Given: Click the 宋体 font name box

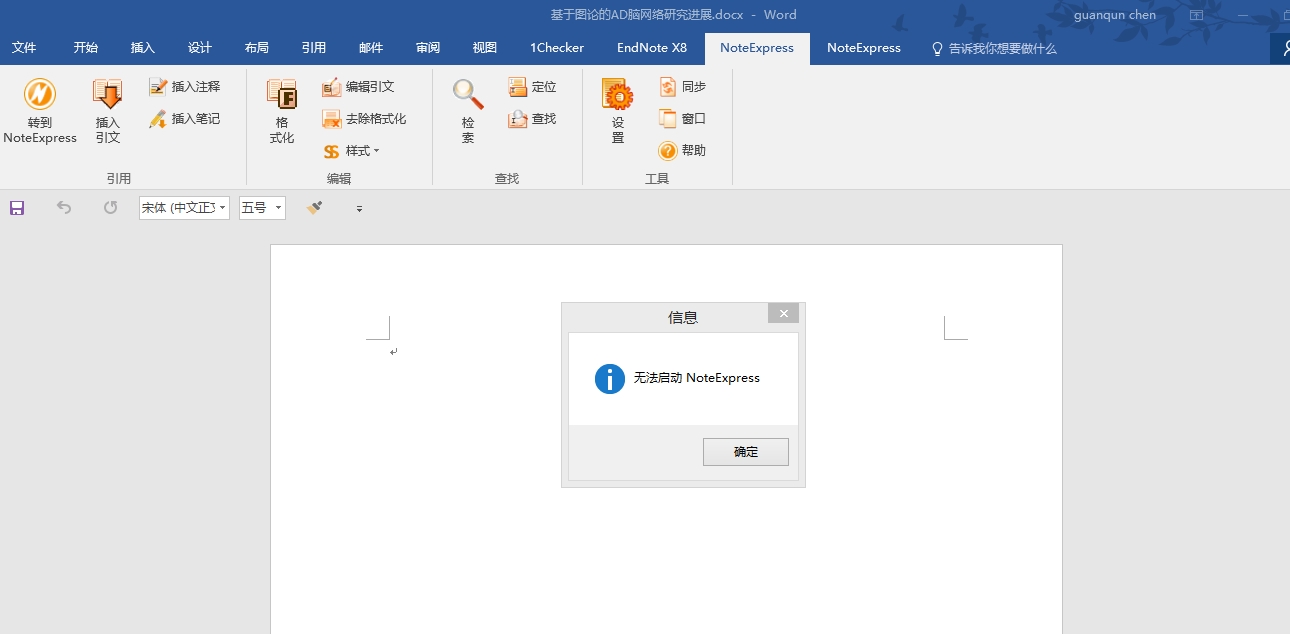Looking at the screenshot, I should tap(177, 208).
